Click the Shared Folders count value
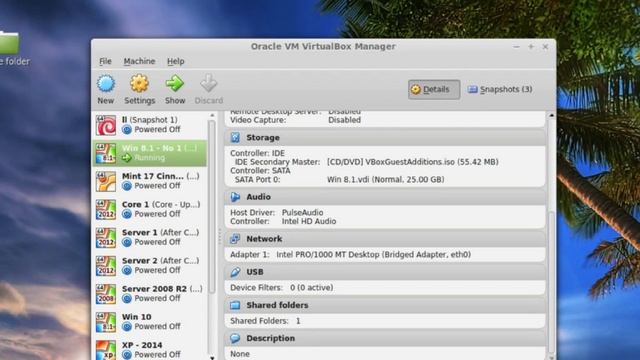Screen dimensions: 640x360 pyautogui.click(x=298, y=321)
